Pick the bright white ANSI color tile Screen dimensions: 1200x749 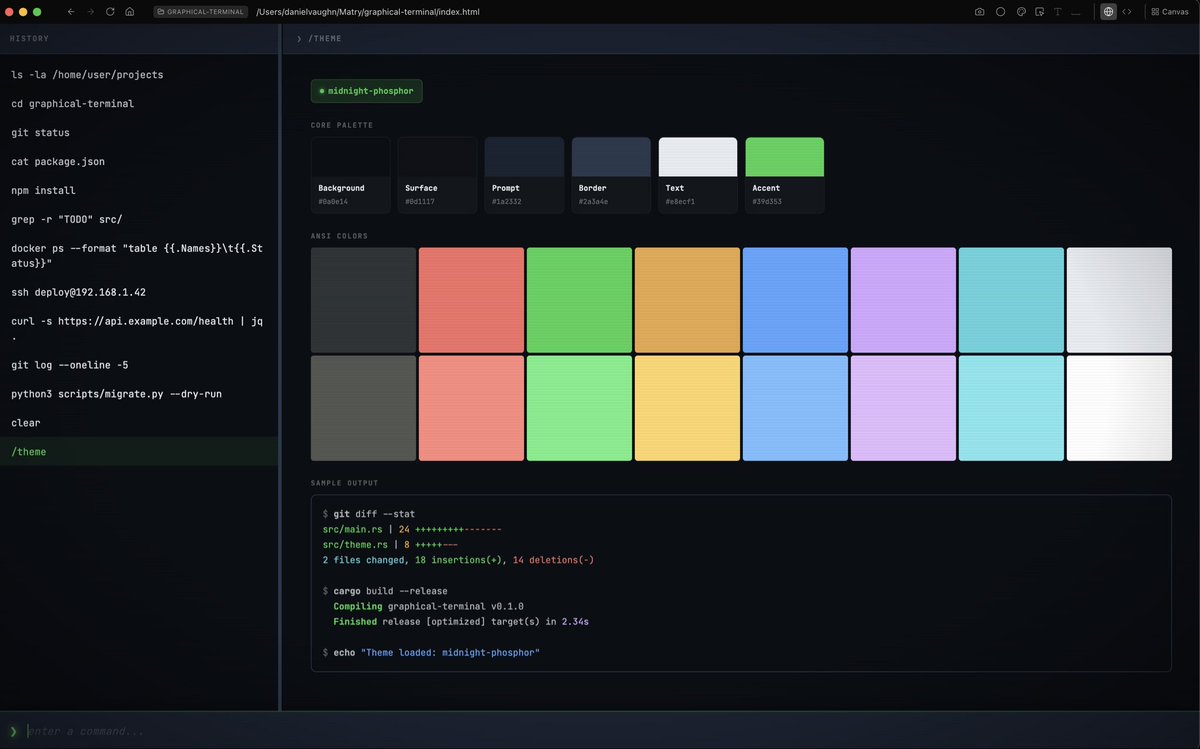pyautogui.click(x=1119, y=408)
